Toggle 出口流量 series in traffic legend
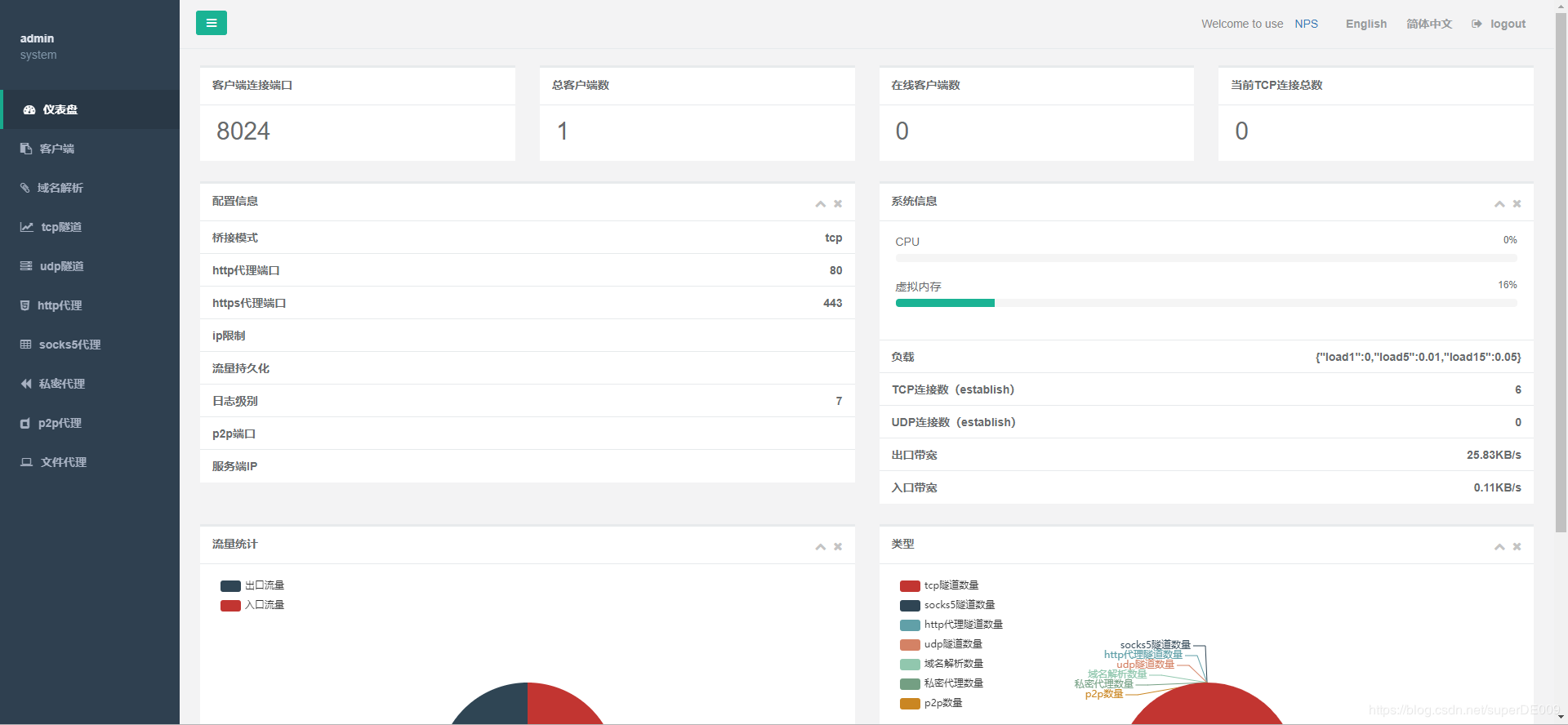The height and width of the screenshot is (725, 1568). coord(230,585)
